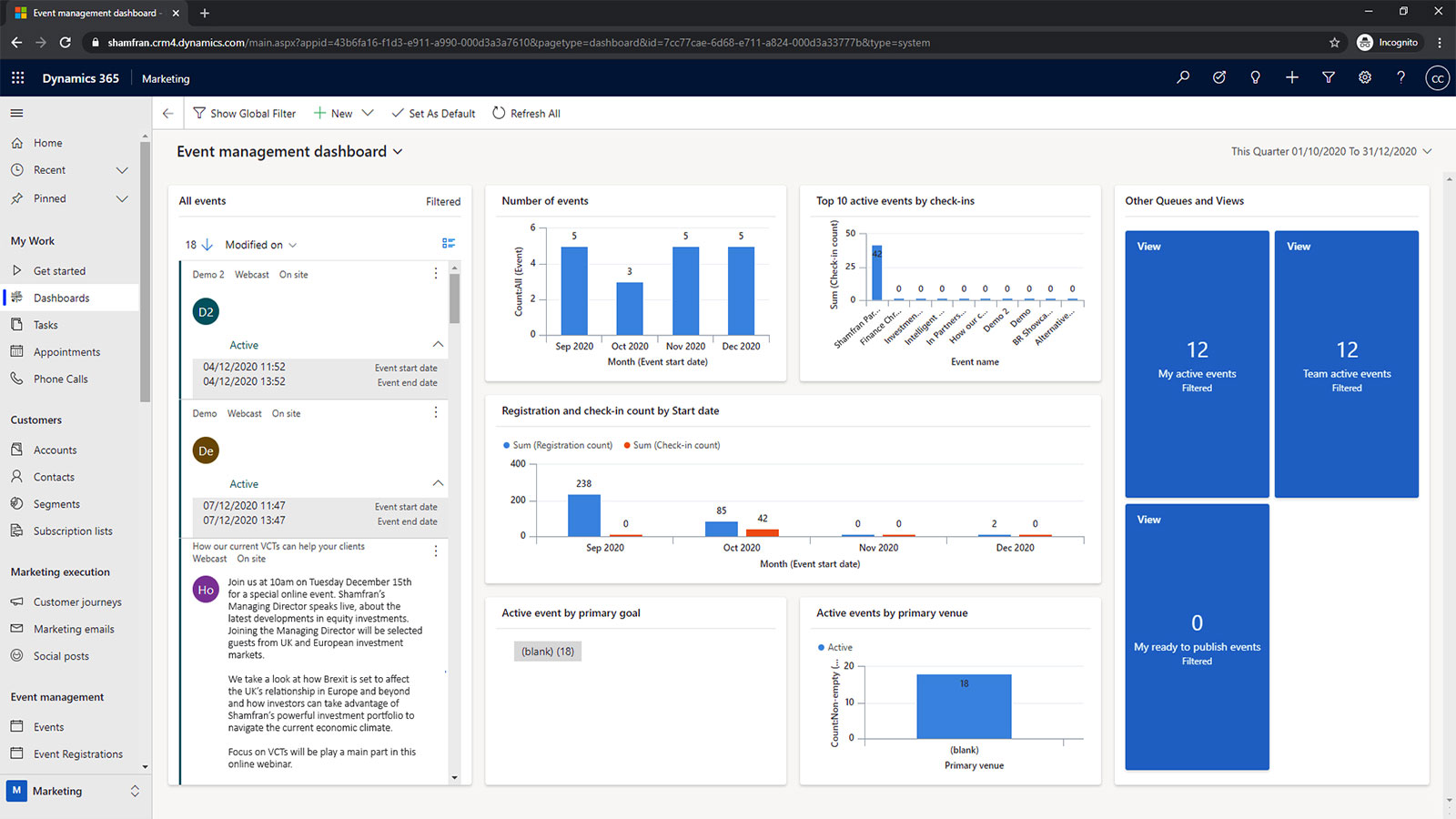Click the search magnifier icon in header
1456x819 pixels.
click(x=1183, y=78)
